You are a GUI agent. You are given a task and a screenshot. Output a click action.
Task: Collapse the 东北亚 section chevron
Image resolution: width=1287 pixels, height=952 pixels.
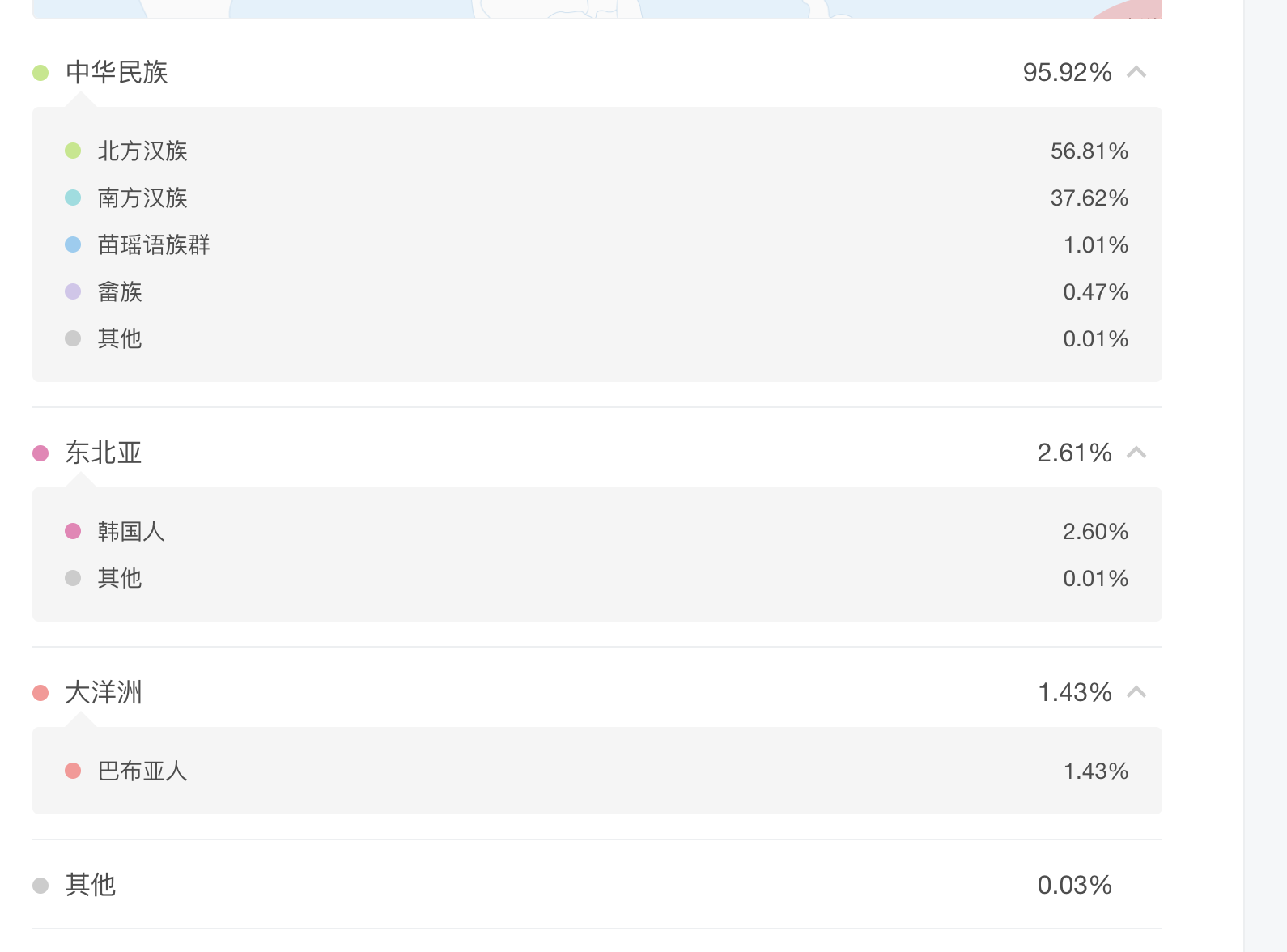[1136, 453]
